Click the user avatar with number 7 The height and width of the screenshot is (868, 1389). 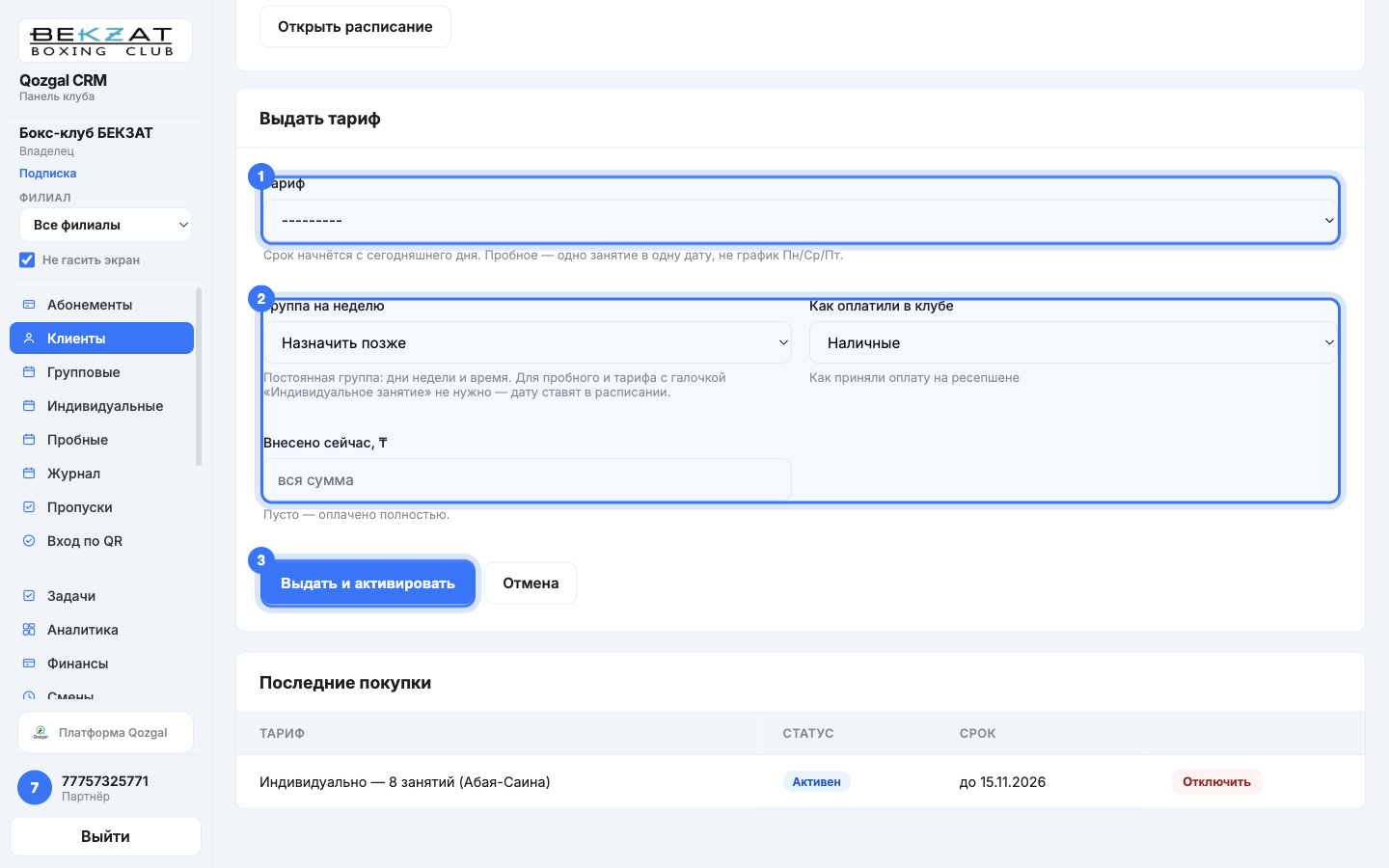tap(35, 788)
